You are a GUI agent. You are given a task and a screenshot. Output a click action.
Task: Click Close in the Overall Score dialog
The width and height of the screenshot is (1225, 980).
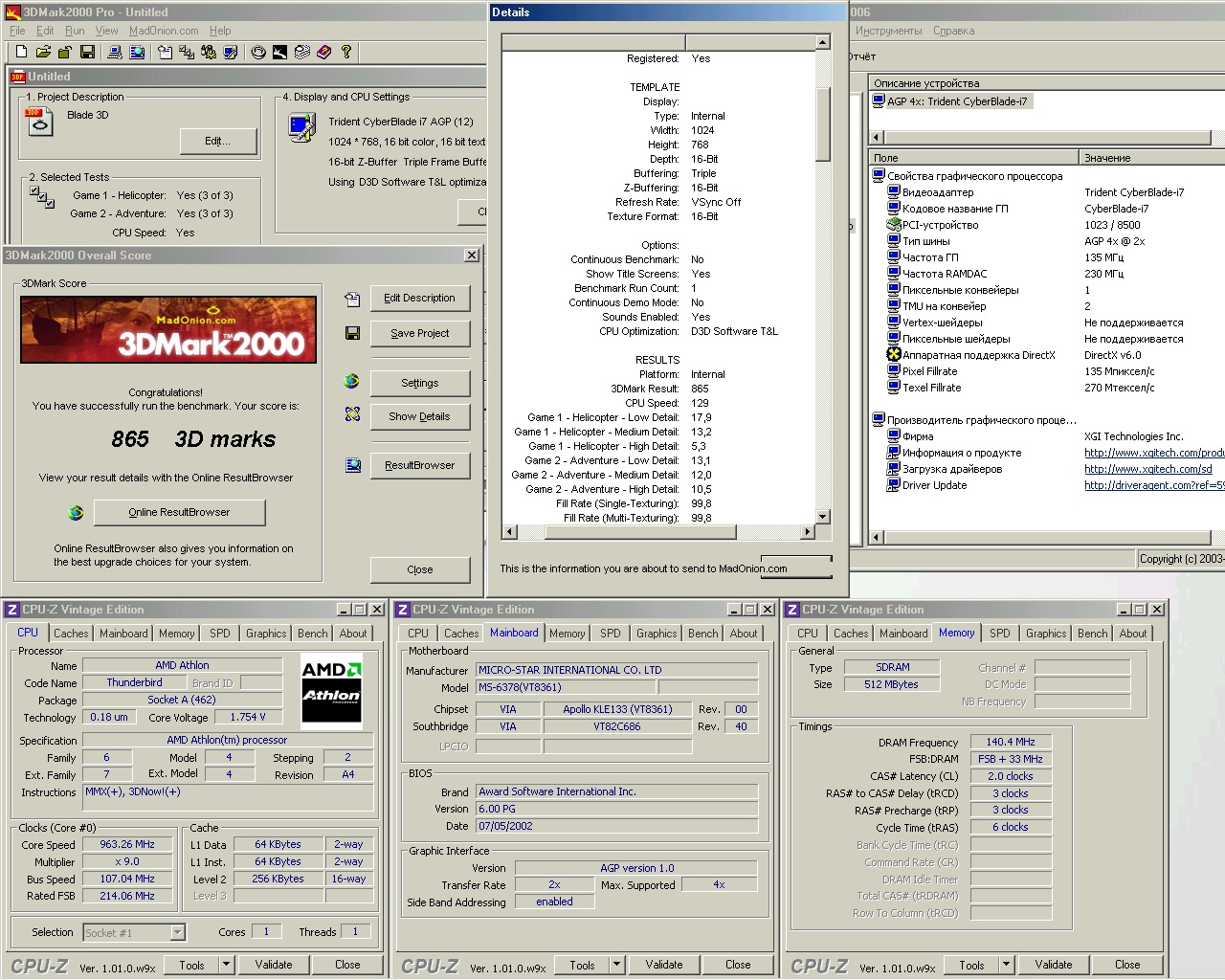420,569
